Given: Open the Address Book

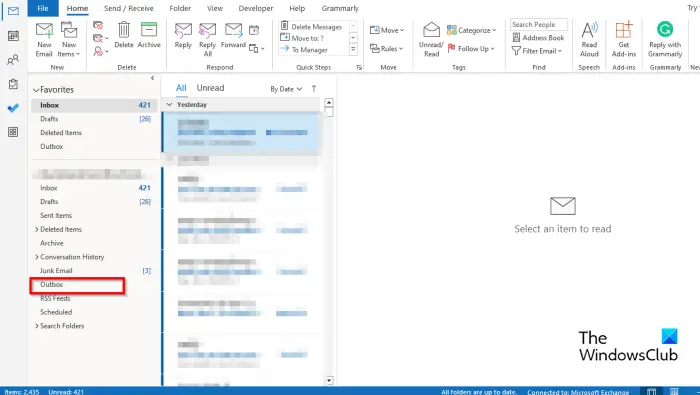Looking at the screenshot, I should click(x=538, y=38).
